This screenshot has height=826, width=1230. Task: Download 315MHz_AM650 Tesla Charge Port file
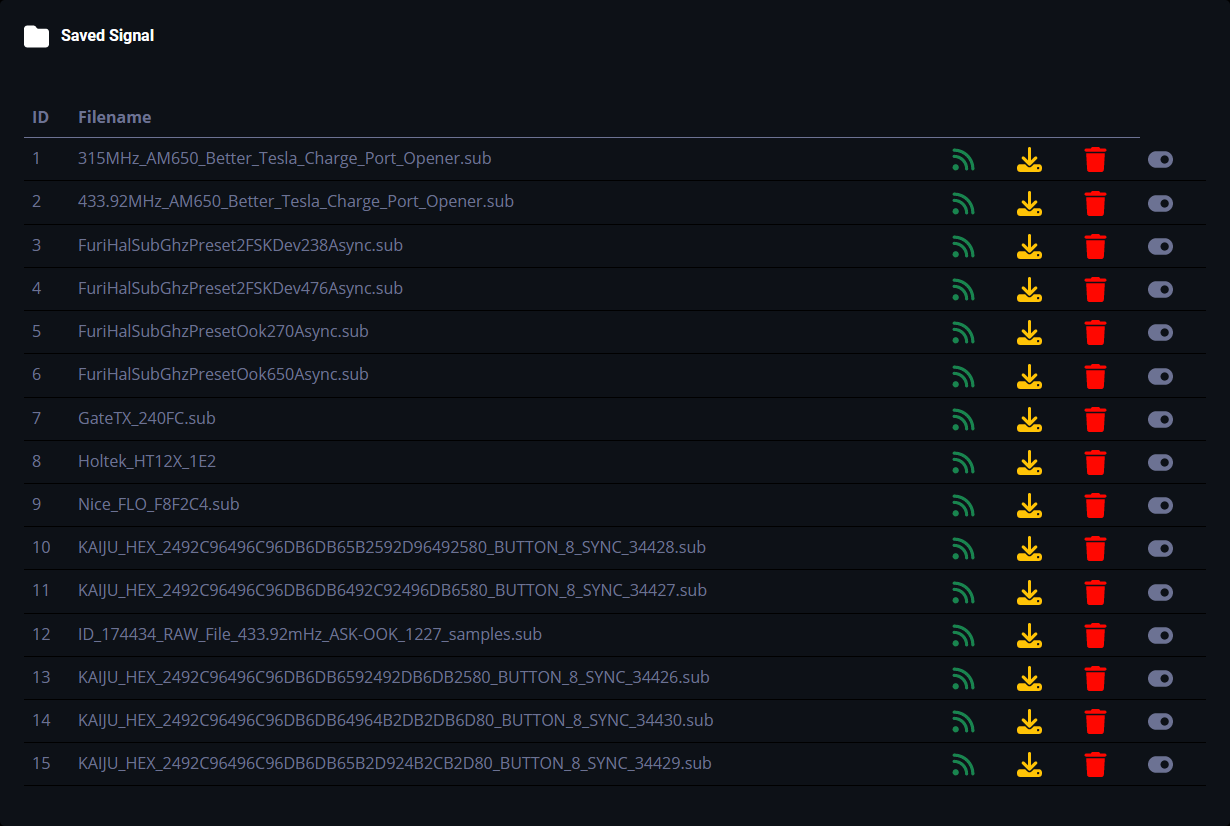click(x=1029, y=160)
